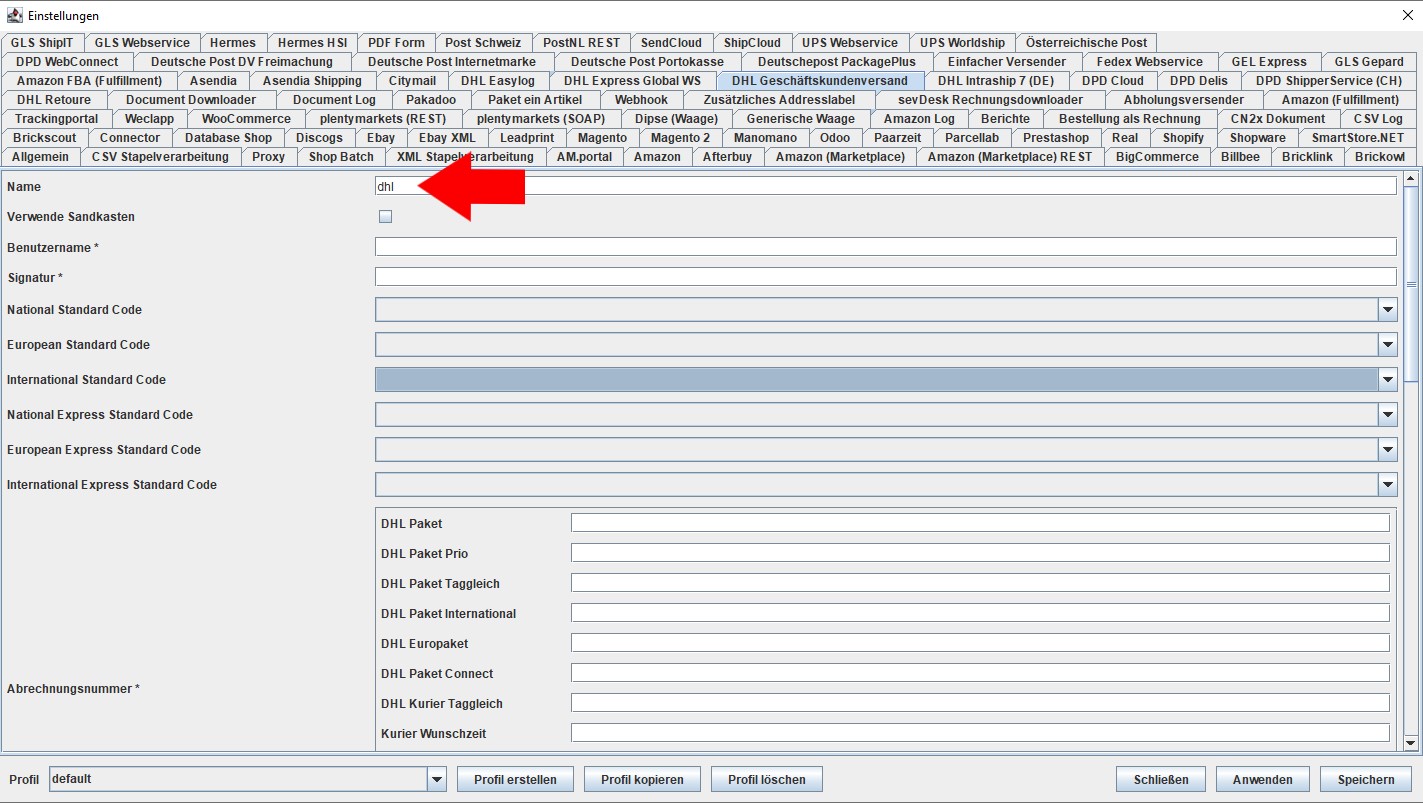Open the Fedex Webservice tab

point(1149,62)
